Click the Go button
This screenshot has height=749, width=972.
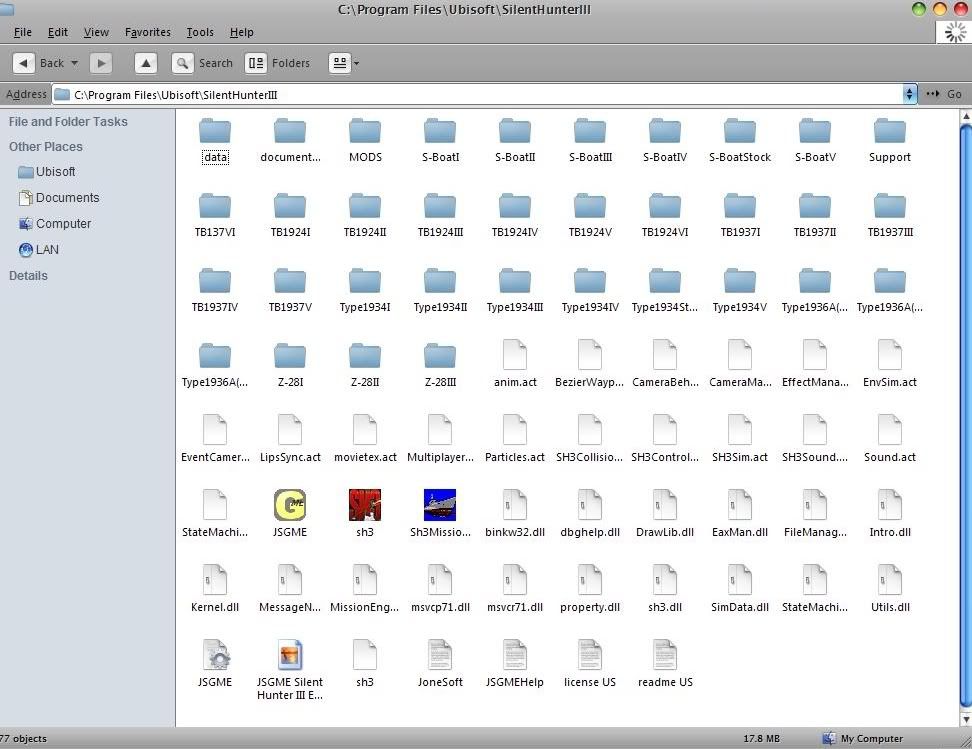pyautogui.click(x=944, y=94)
